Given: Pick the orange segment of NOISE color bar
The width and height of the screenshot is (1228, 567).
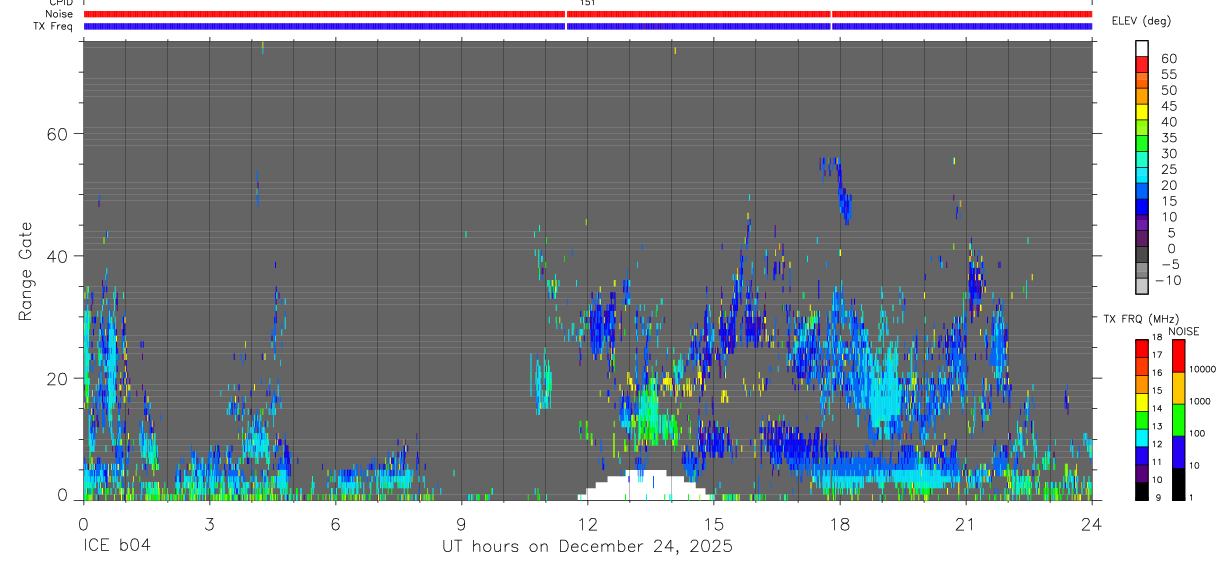Looking at the screenshot, I should 1179,388.
